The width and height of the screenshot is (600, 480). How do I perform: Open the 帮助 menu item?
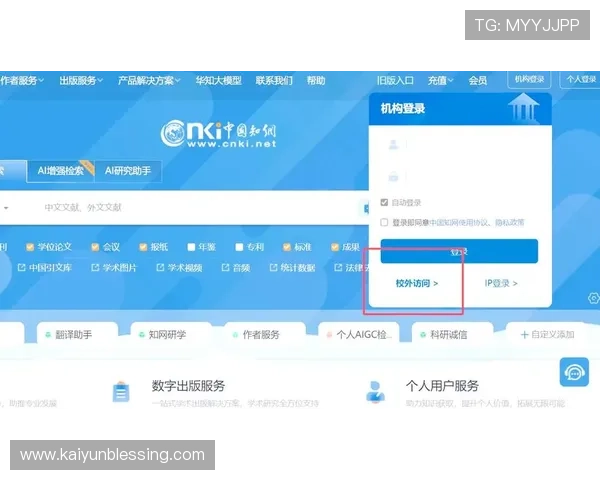(316, 80)
